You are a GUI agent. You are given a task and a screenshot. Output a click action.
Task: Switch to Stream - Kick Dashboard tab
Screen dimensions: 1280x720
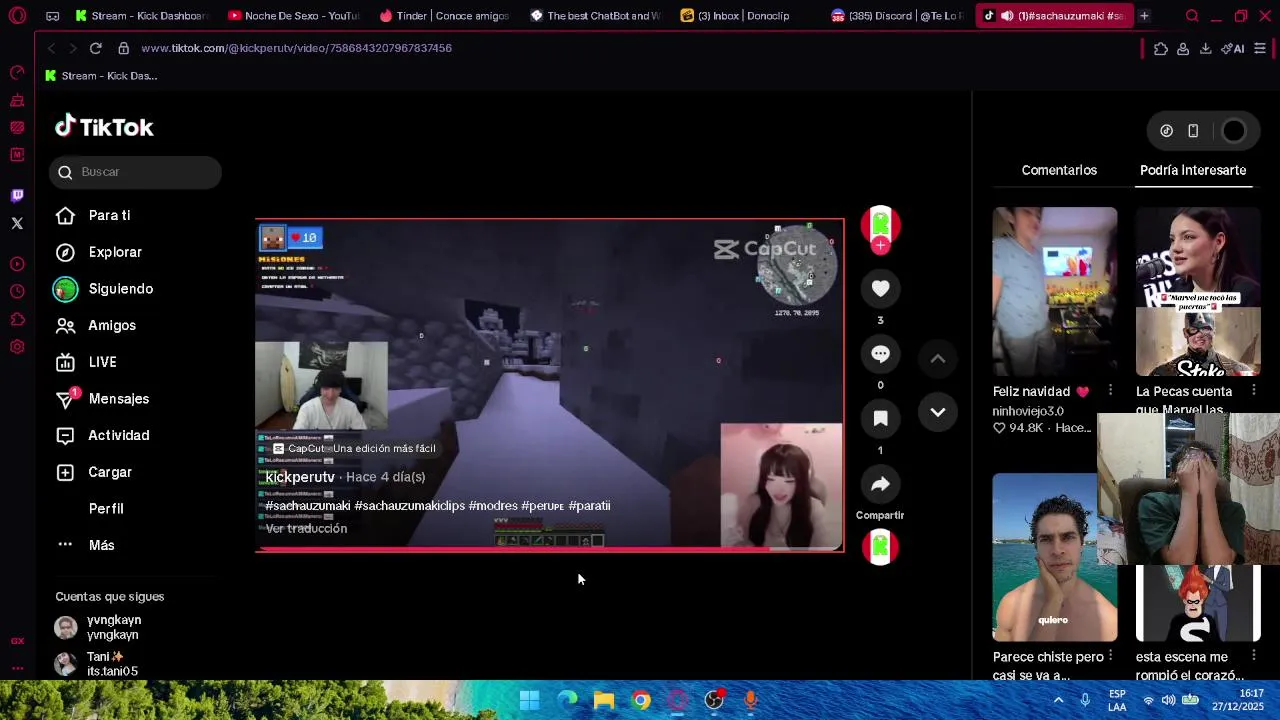pos(141,16)
